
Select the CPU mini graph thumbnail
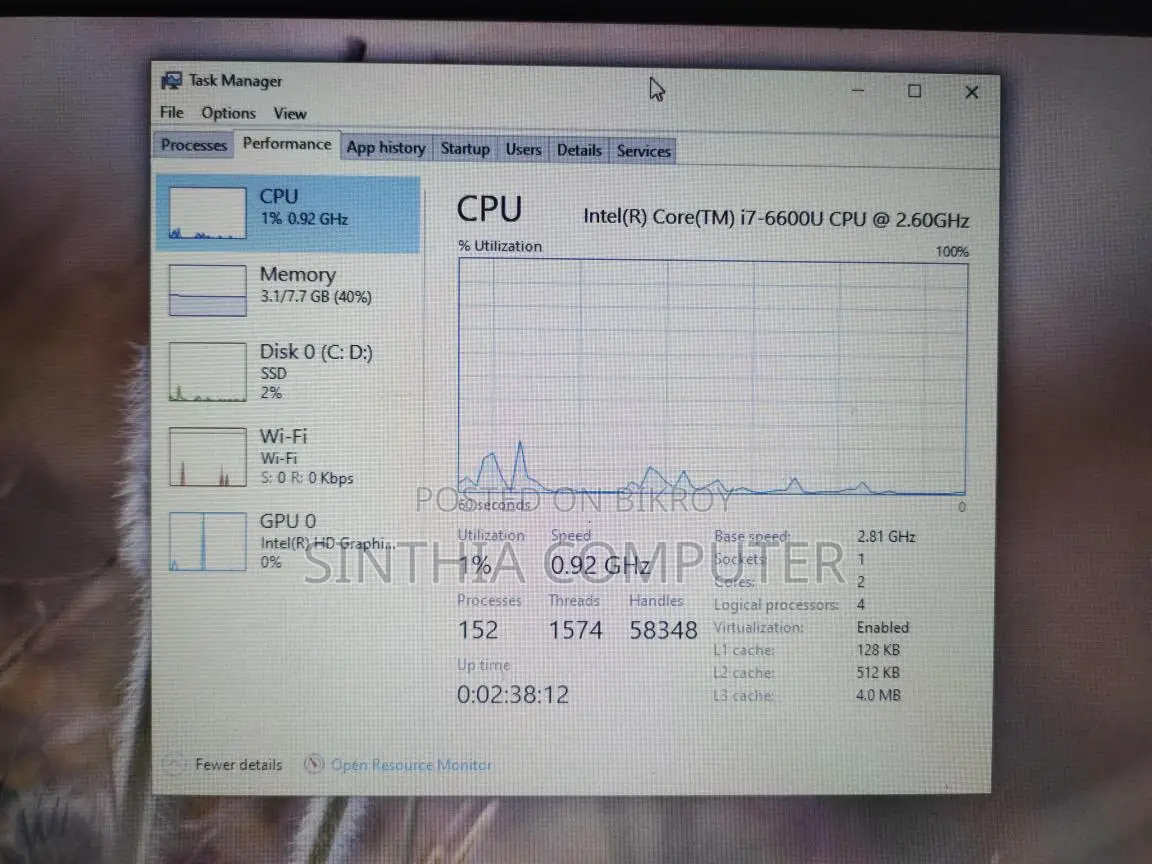coord(207,213)
